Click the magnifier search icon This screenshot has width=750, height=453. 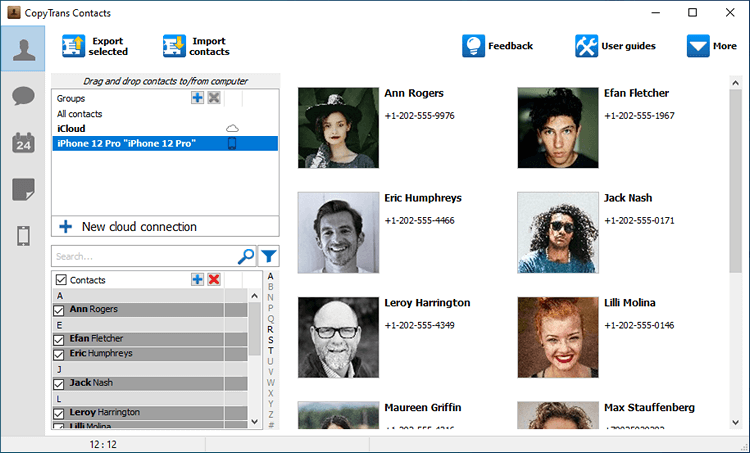tap(246, 256)
